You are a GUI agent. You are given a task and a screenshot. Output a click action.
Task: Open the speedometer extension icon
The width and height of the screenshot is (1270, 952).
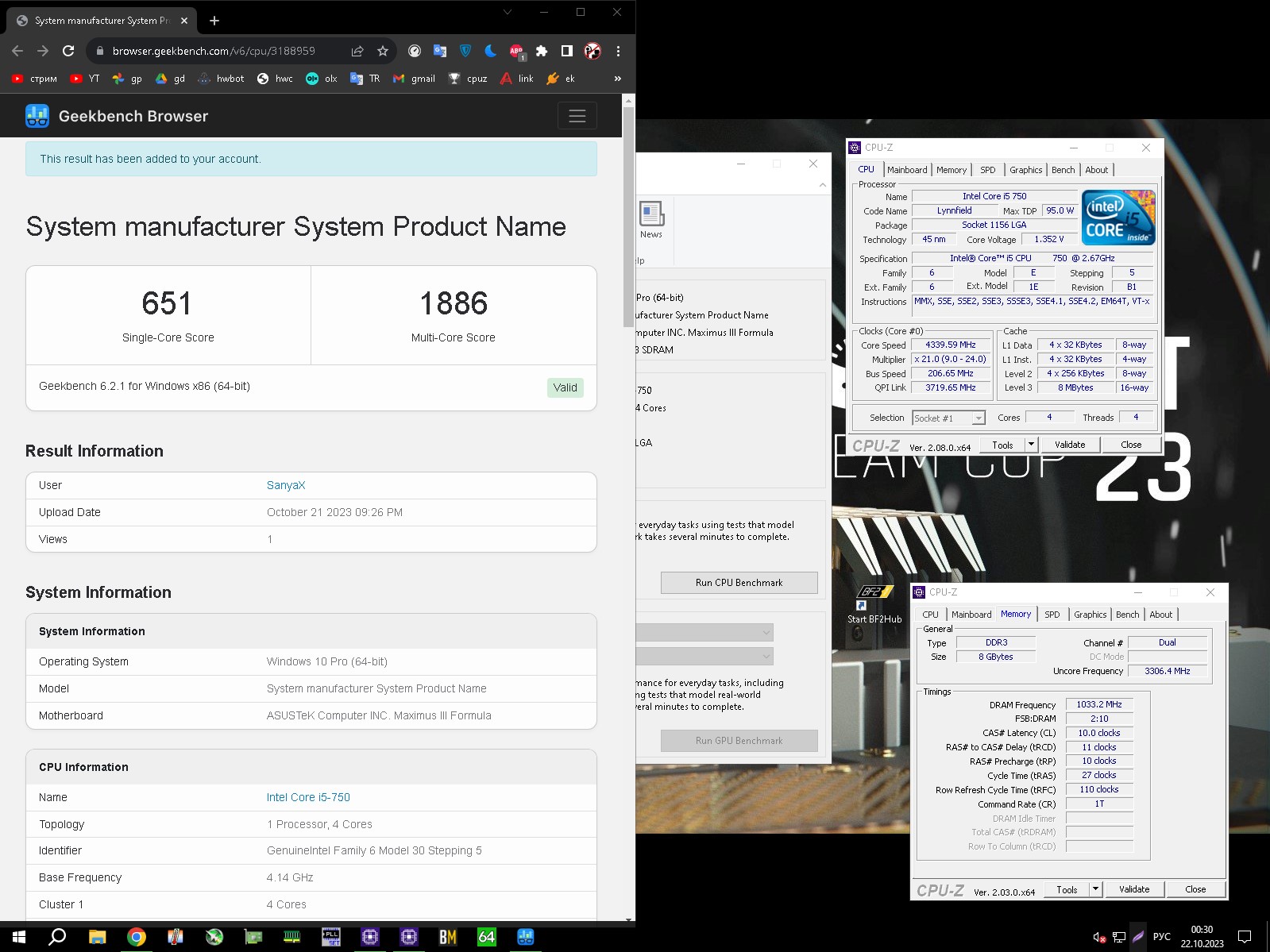point(414,51)
